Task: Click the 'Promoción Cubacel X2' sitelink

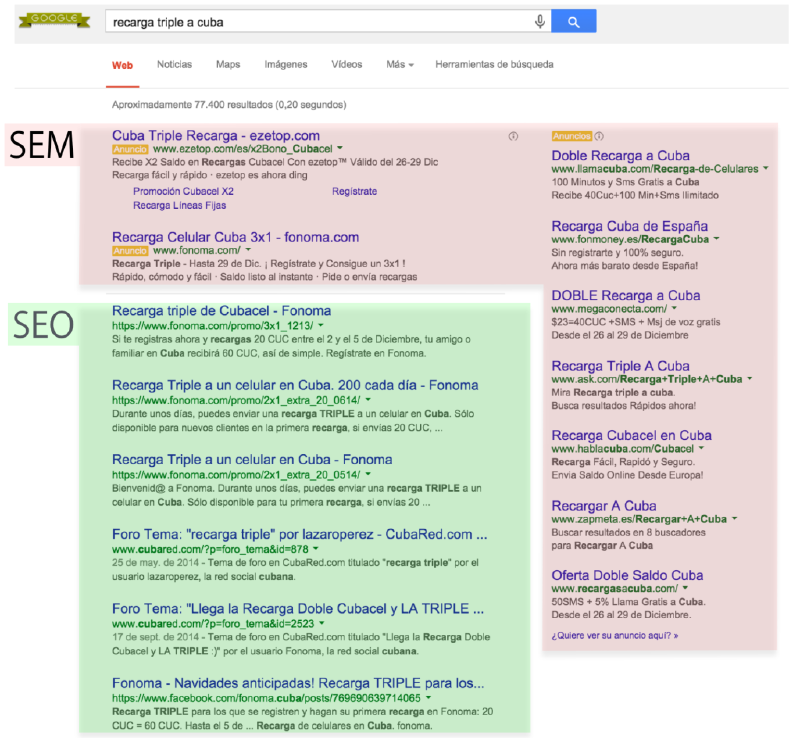Action: point(183,191)
